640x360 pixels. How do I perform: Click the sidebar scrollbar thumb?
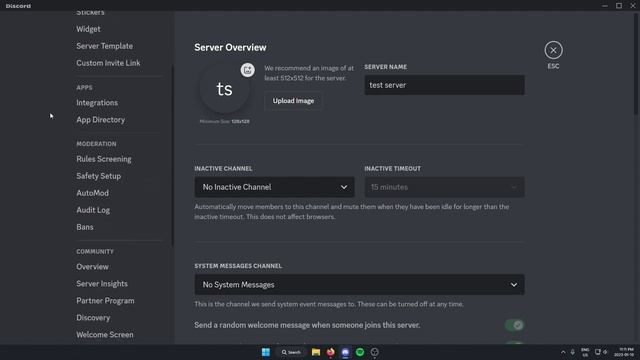coord(172,155)
